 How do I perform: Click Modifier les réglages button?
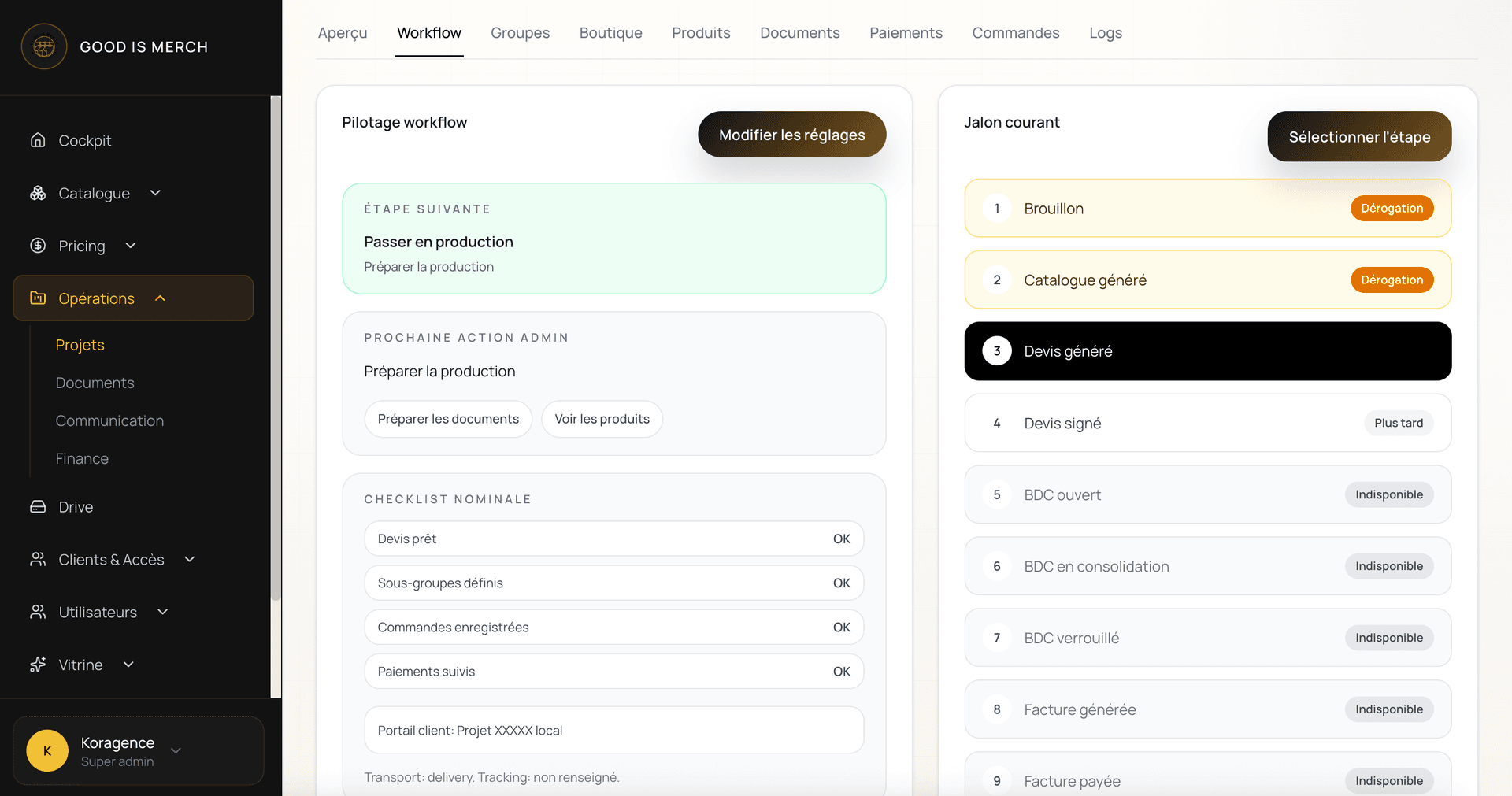(x=791, y=135)
